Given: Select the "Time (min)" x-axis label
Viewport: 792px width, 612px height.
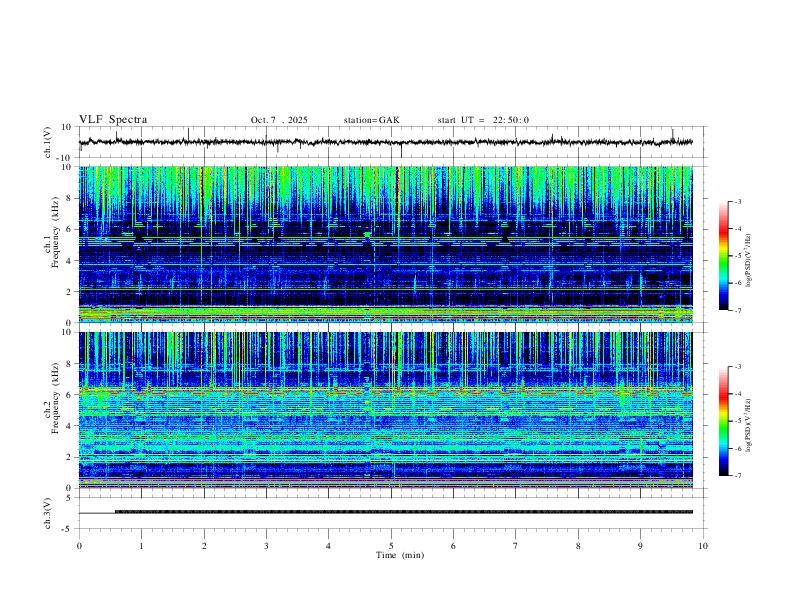Looking at the screenshot, I should (x=400, y=555).
